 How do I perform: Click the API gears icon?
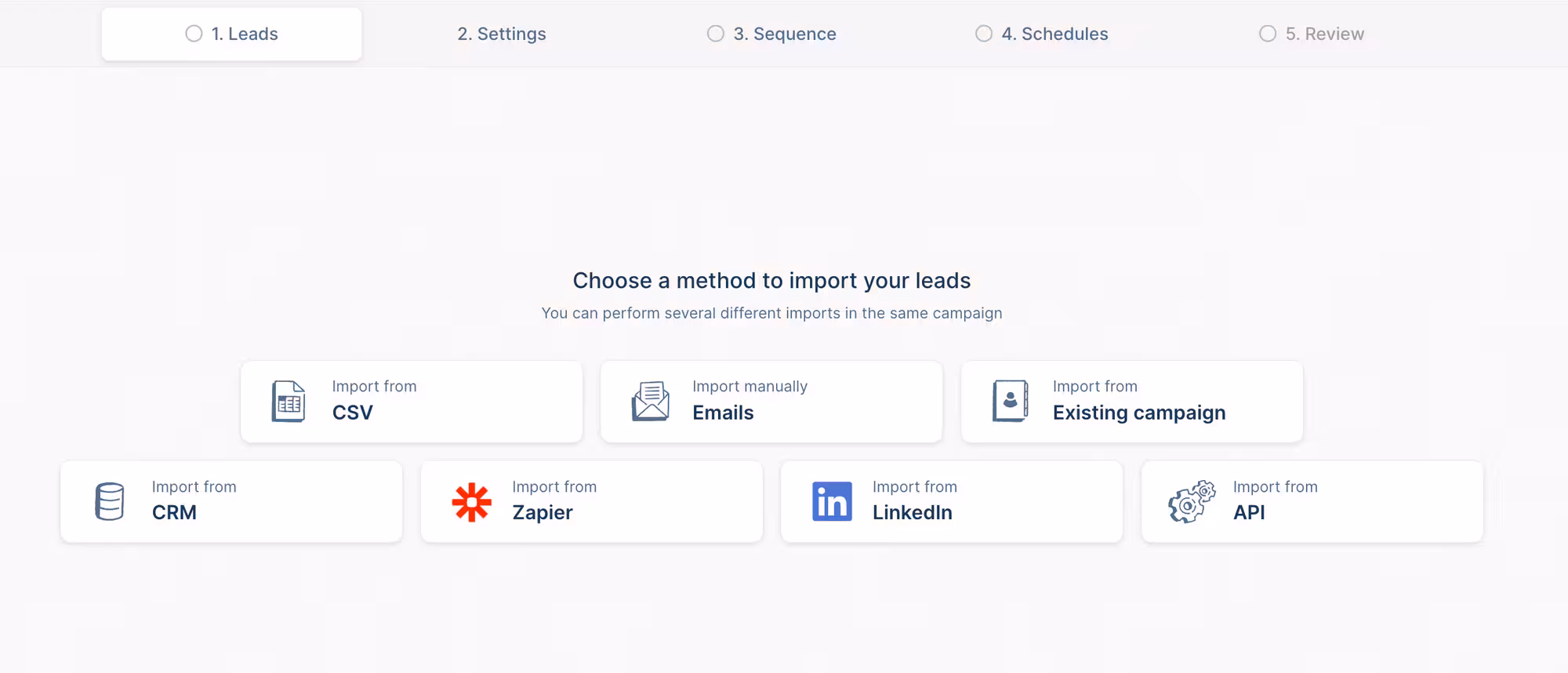tap(1192, 502)
